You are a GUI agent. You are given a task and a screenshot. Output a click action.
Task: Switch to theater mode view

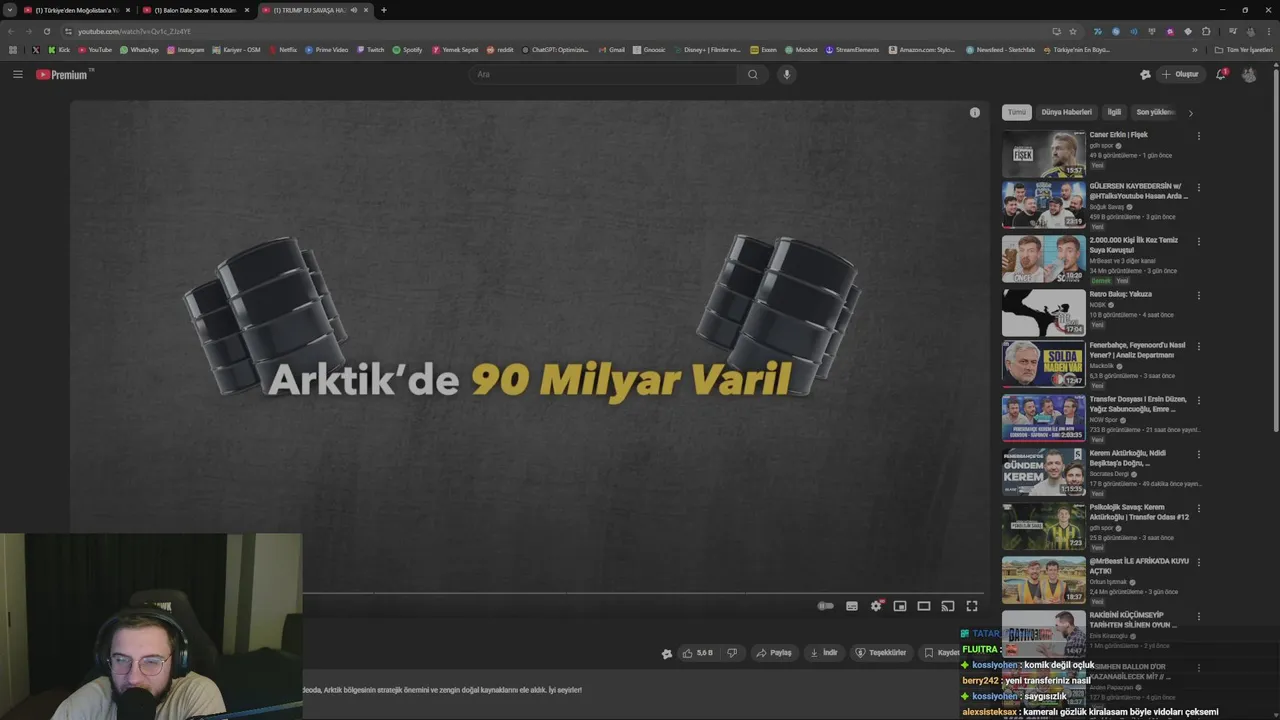[924, 606]
